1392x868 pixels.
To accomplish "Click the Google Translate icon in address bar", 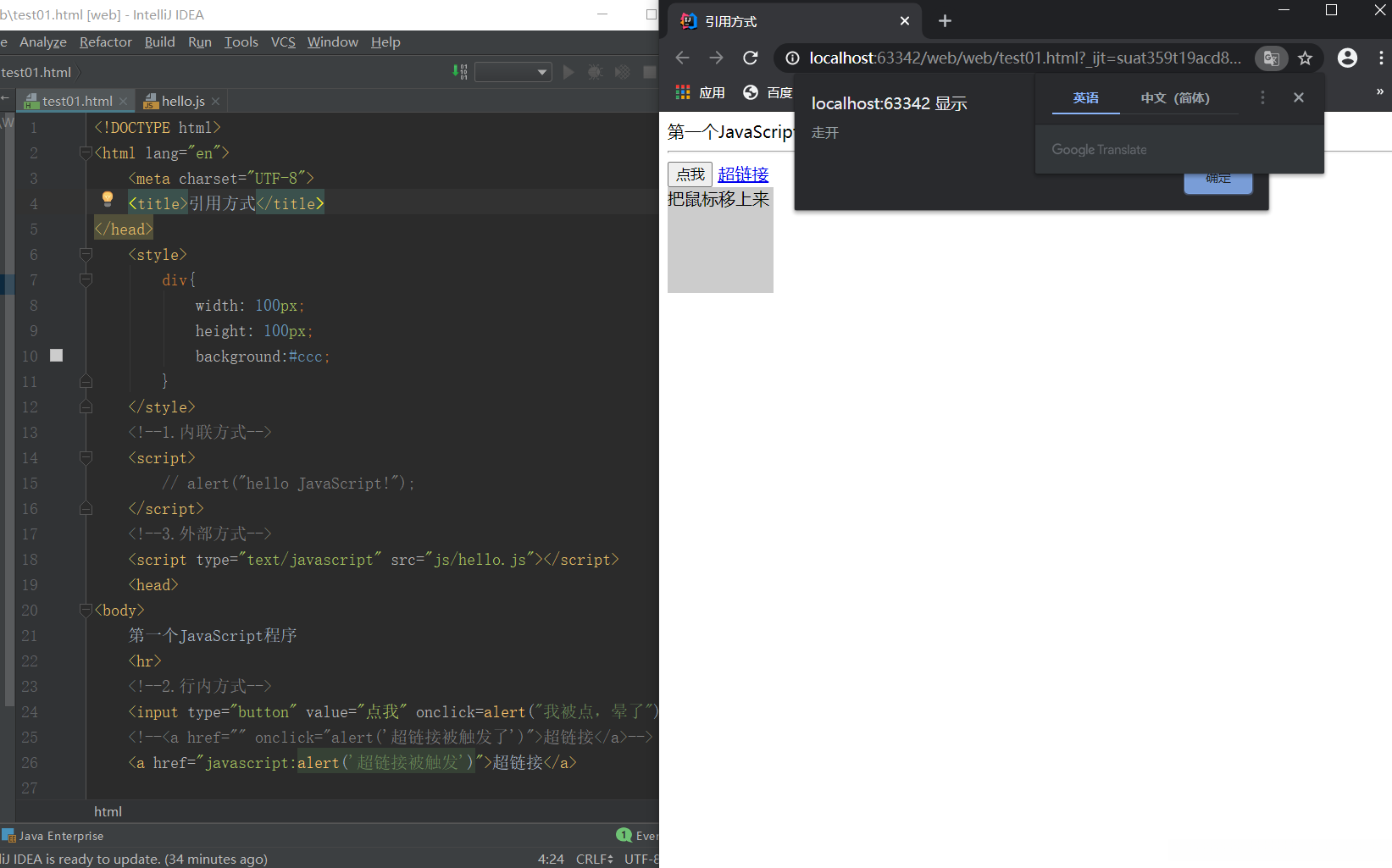I will [1271, 58].
